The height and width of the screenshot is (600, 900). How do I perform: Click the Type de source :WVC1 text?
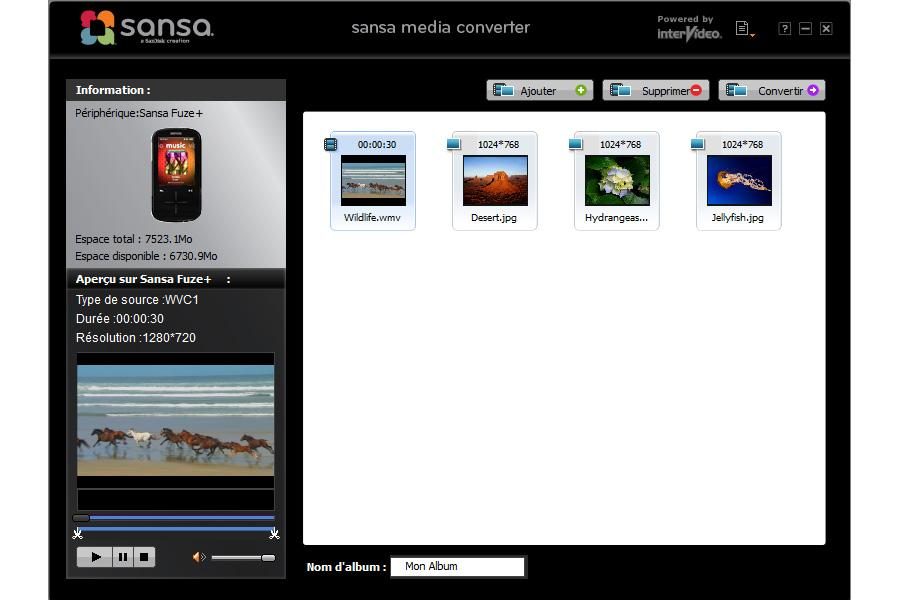(x=137, y=300)
